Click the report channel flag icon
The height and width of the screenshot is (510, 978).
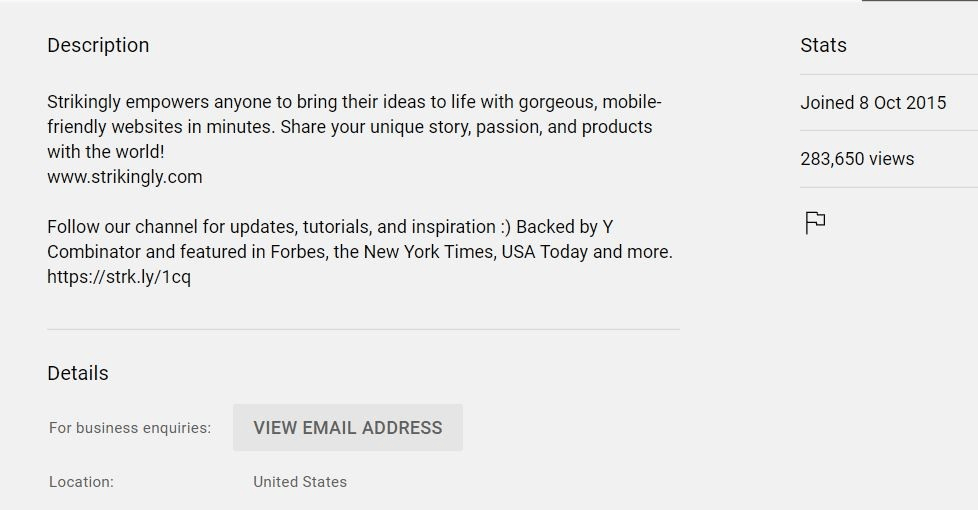click(x=815, y=223)
